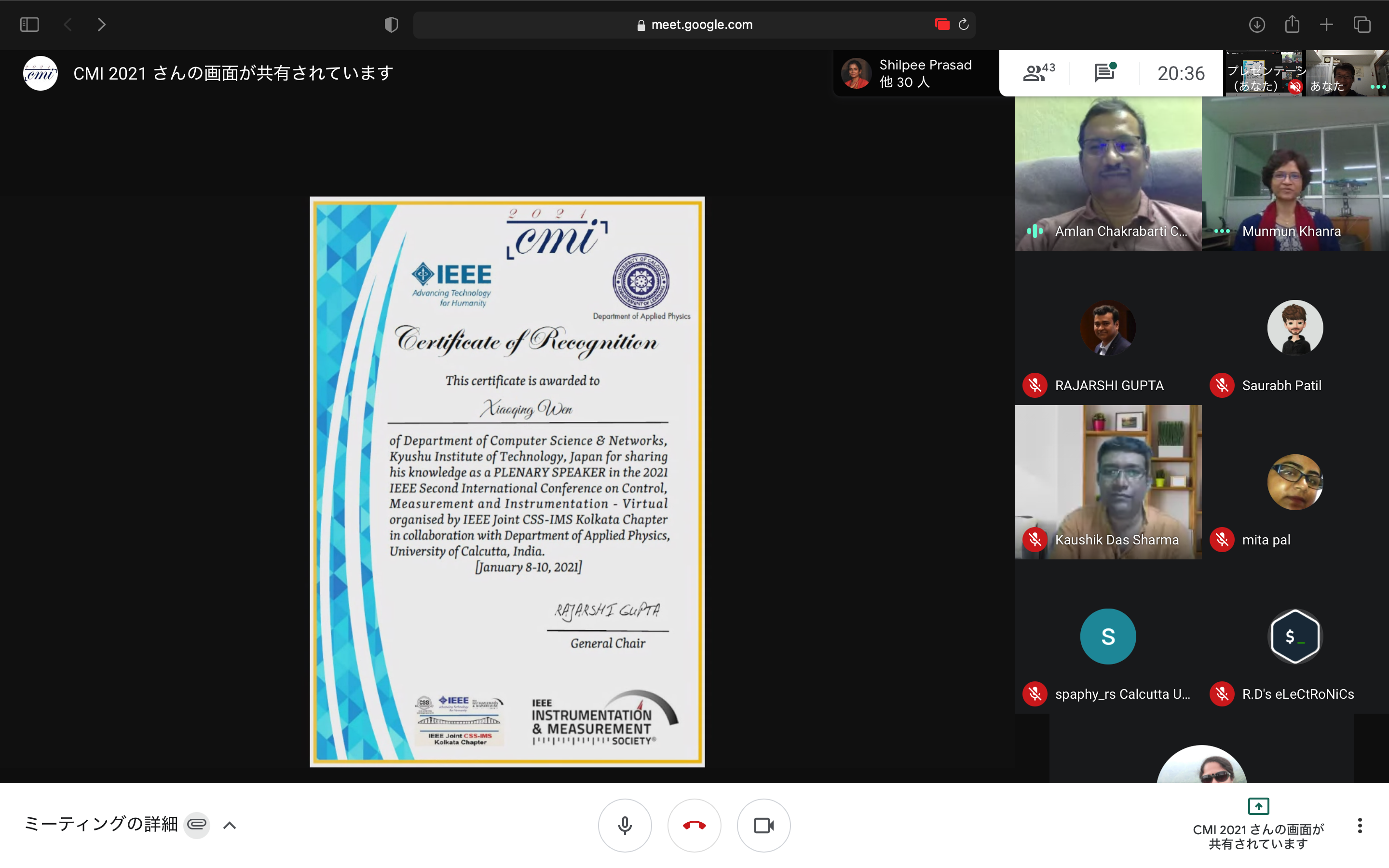The height and width of the screenshot is (868, 1389).
Task: Click partially visible participant avatar at bottom
Action: pos(1202,764)
